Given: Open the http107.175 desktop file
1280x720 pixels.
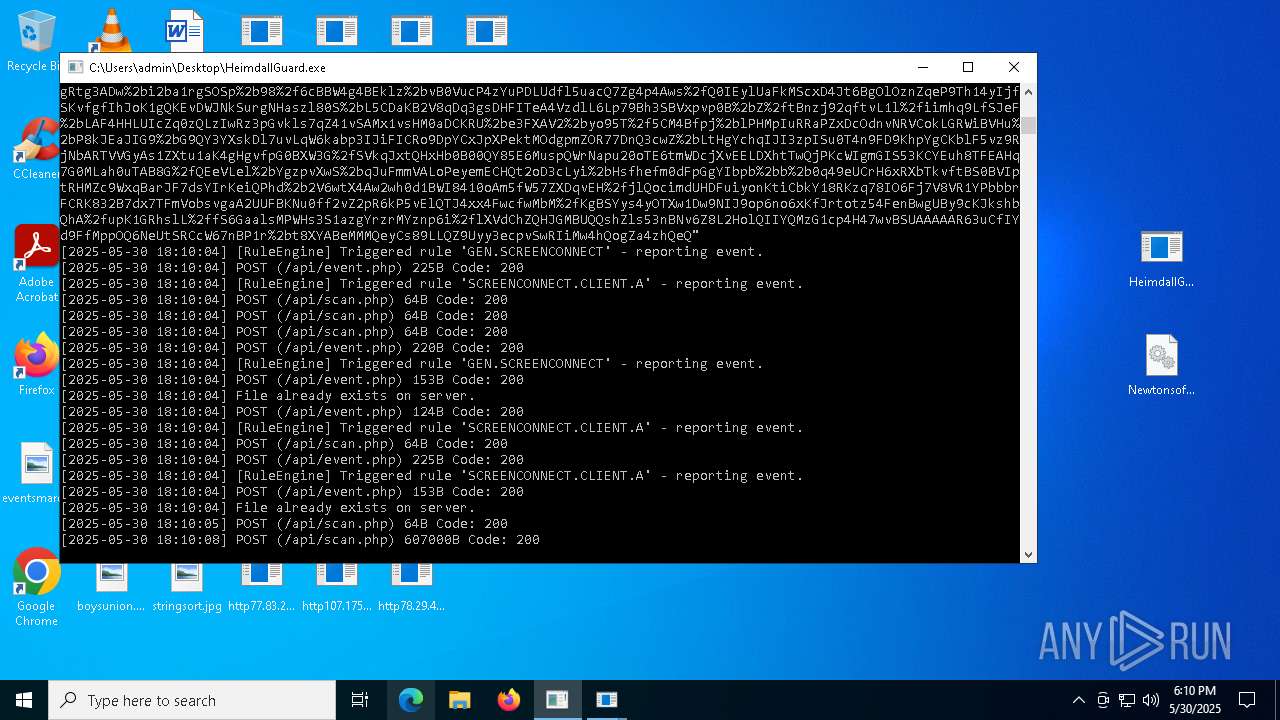Looking at the screenshot, I should click(336, 588).
